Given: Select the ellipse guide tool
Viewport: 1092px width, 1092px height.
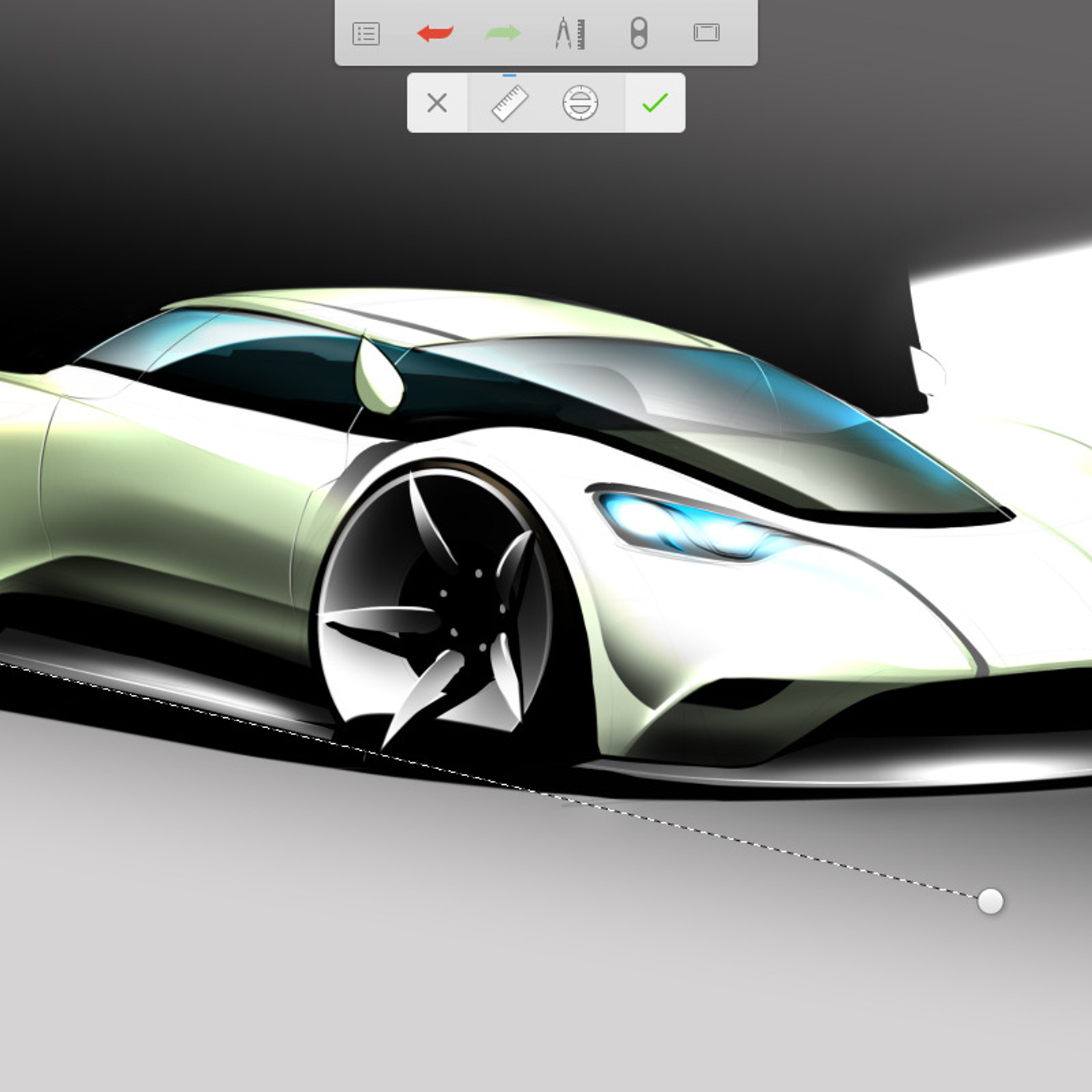Looking at the screenshot, I should tap(580, 103).
